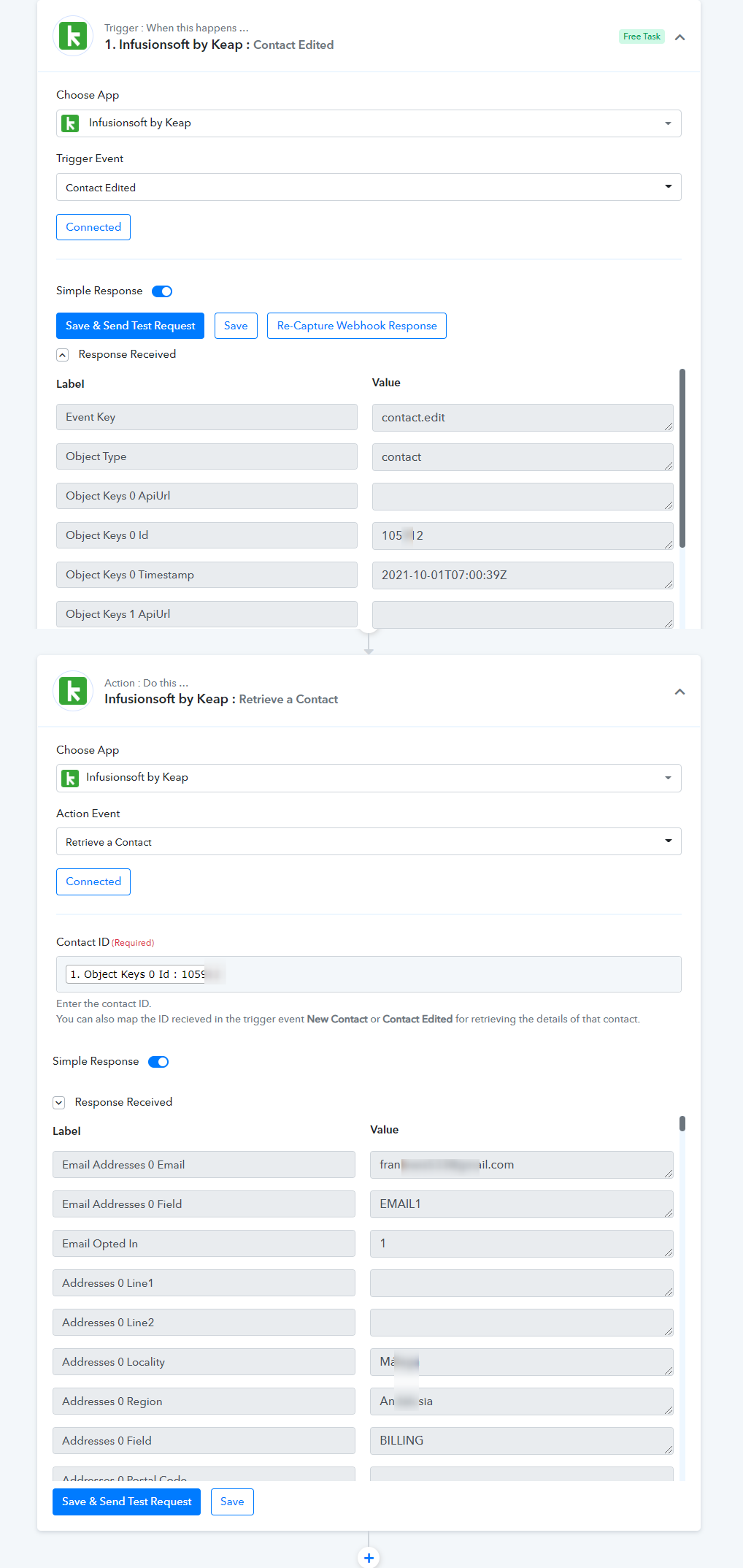This screenshot has height=1568, width=743.
Task: Click the trigger response scrollbar
Action: (682, 458)
